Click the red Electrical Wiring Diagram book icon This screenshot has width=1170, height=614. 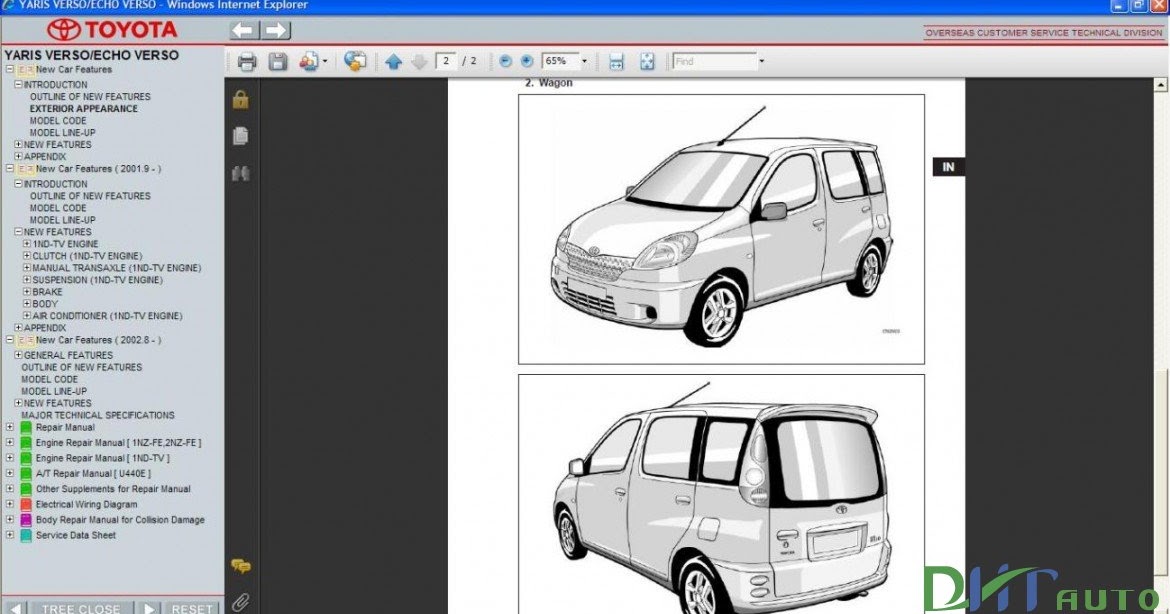coord(26,504)
